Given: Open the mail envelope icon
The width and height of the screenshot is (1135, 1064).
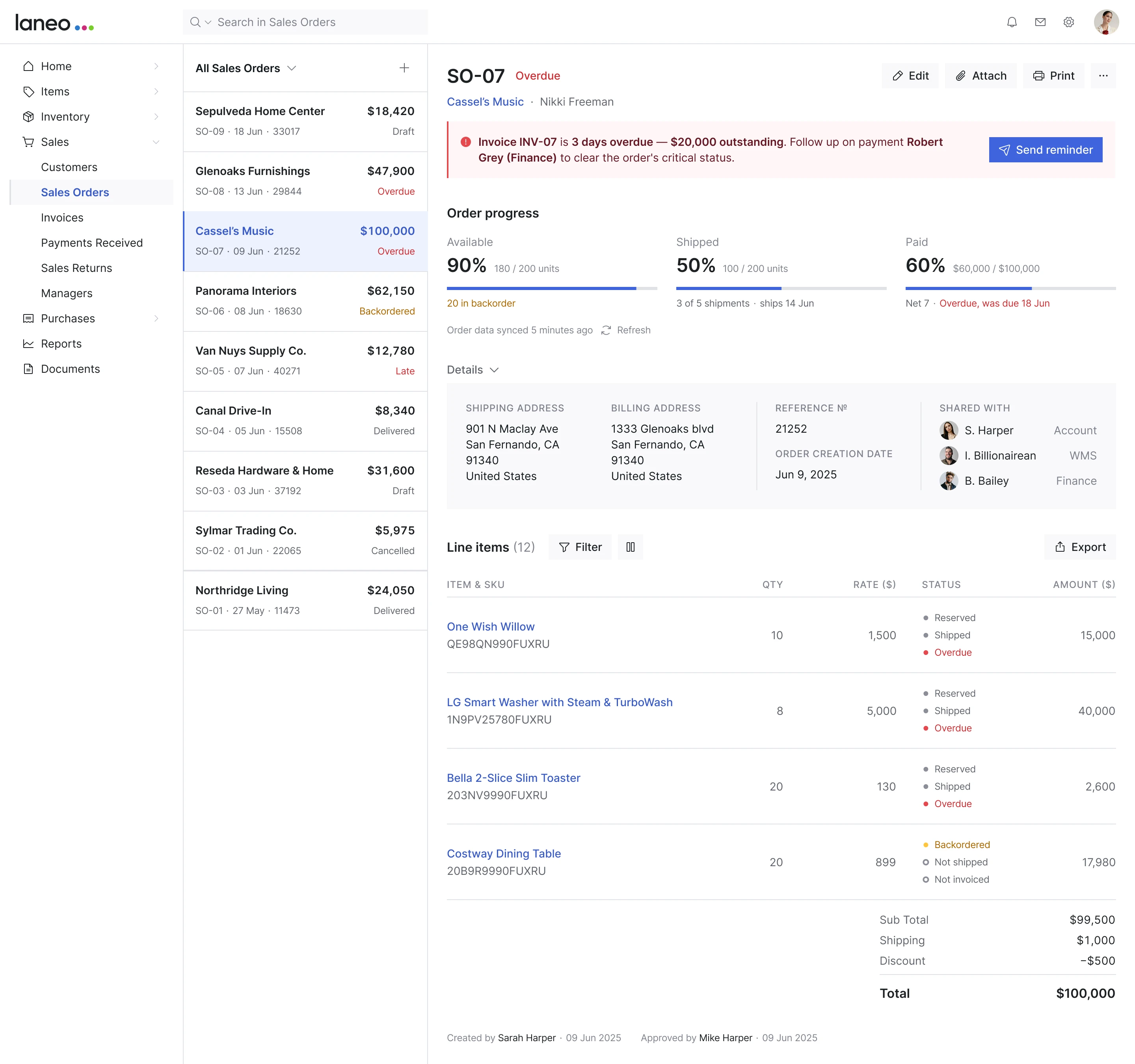Looking at the screenshot, I should pyautogui.click(x=1040, y=22).
